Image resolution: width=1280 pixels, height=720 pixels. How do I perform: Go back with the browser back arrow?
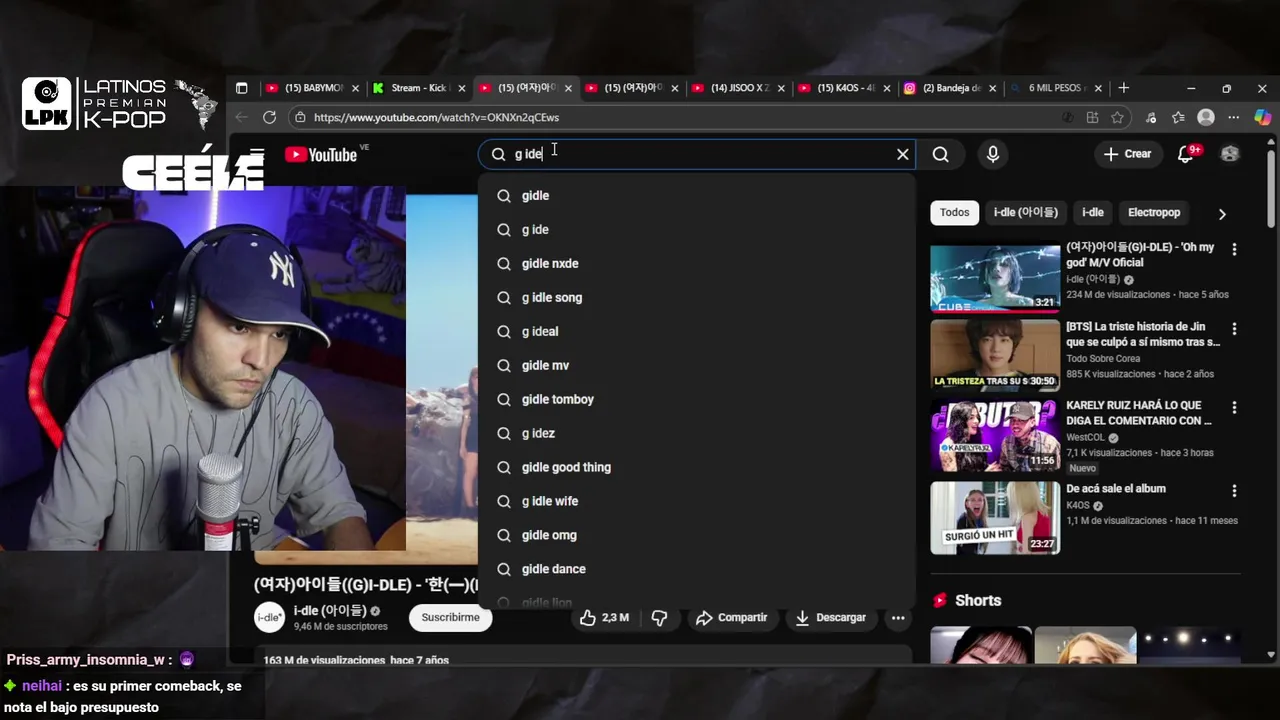coord(241,117)
